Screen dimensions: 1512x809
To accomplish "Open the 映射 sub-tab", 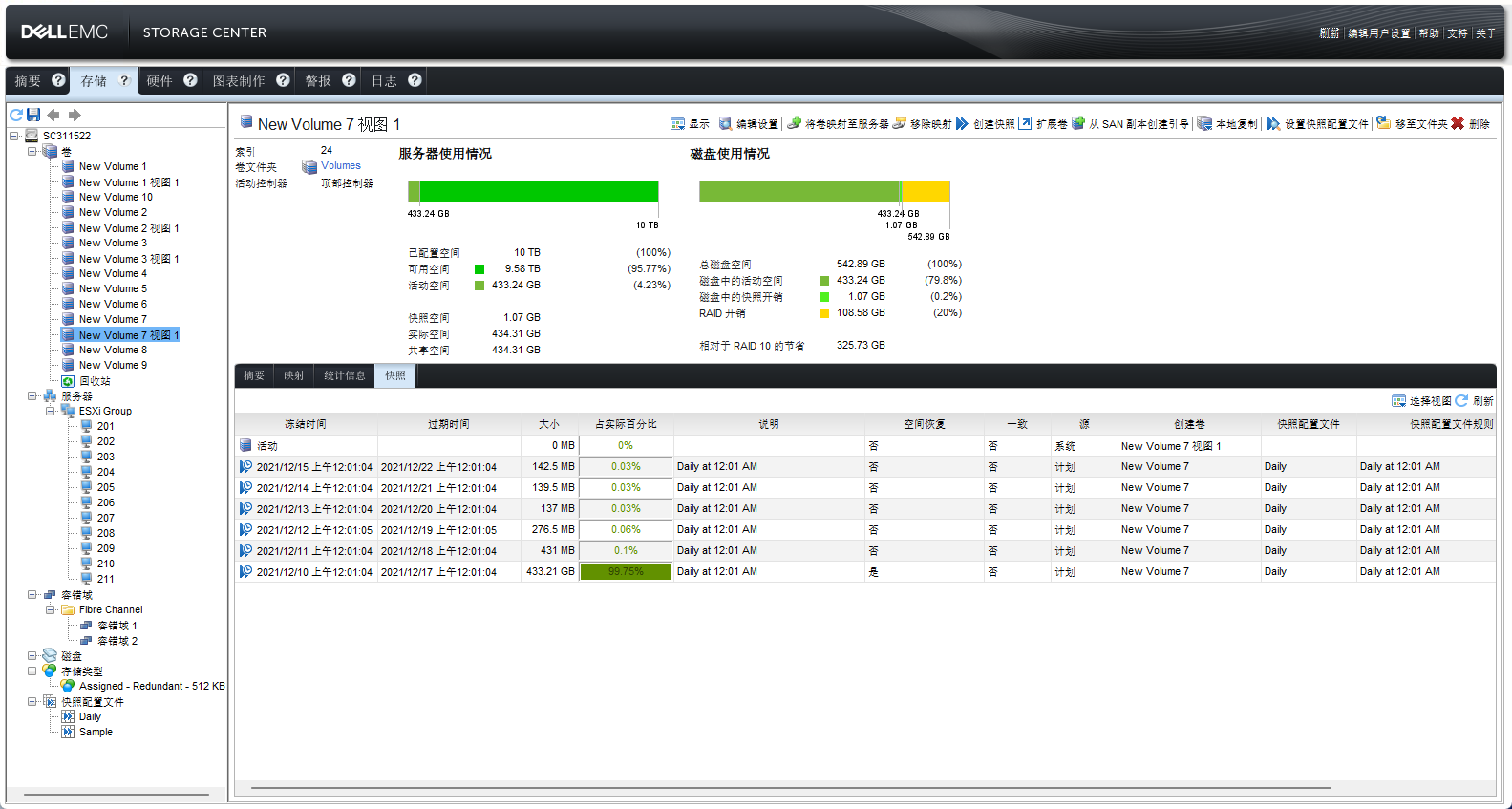I will pyautogui.click(x=294, y=375).
